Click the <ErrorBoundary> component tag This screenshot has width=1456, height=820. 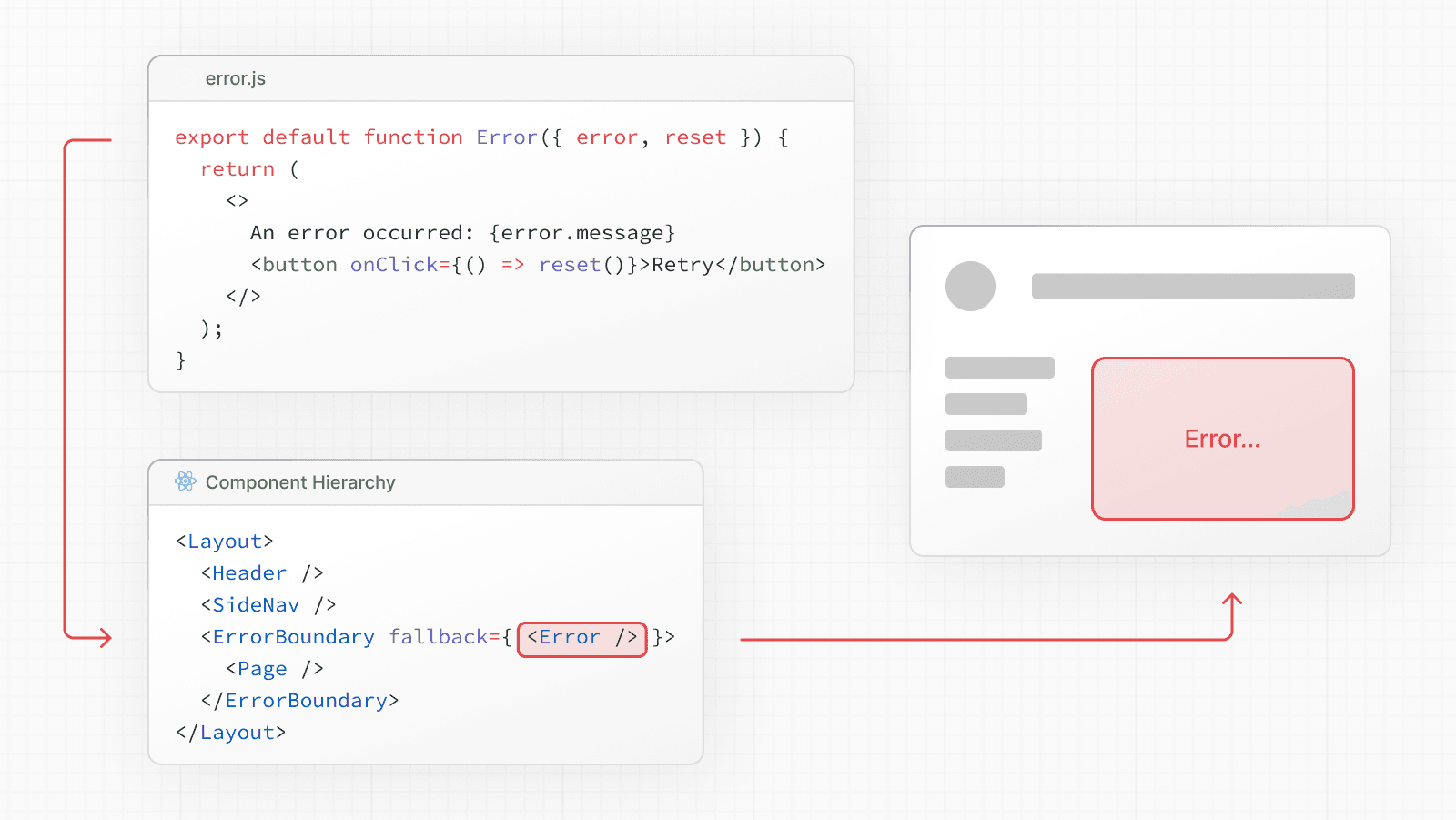pyautogui.click(x=288, y=636)
